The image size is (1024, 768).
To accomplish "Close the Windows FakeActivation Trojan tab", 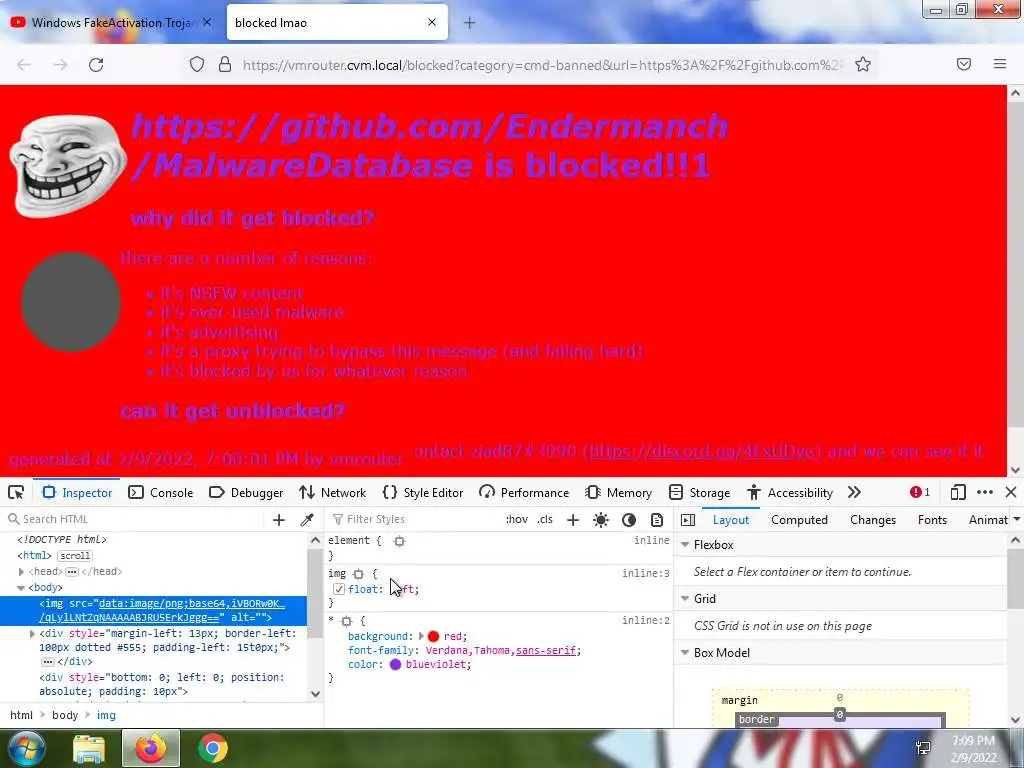I will [x=207, y=22].
